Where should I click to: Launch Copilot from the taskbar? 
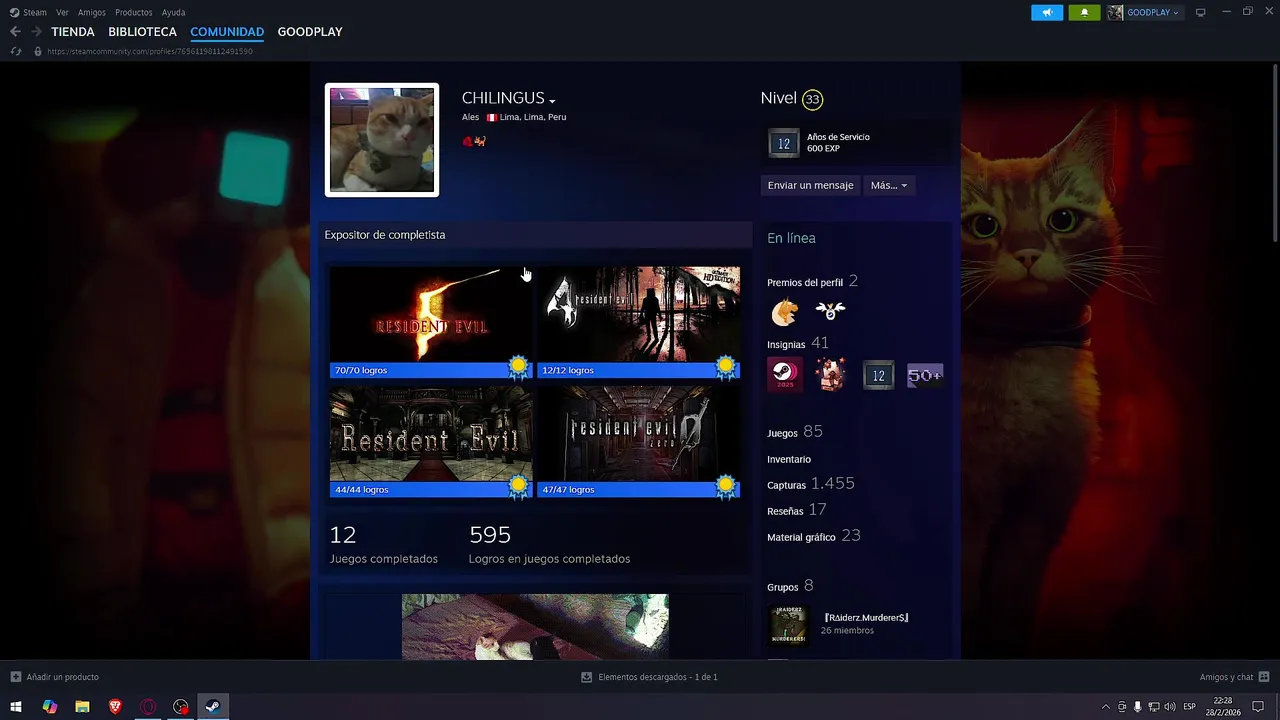coord(50,707)
